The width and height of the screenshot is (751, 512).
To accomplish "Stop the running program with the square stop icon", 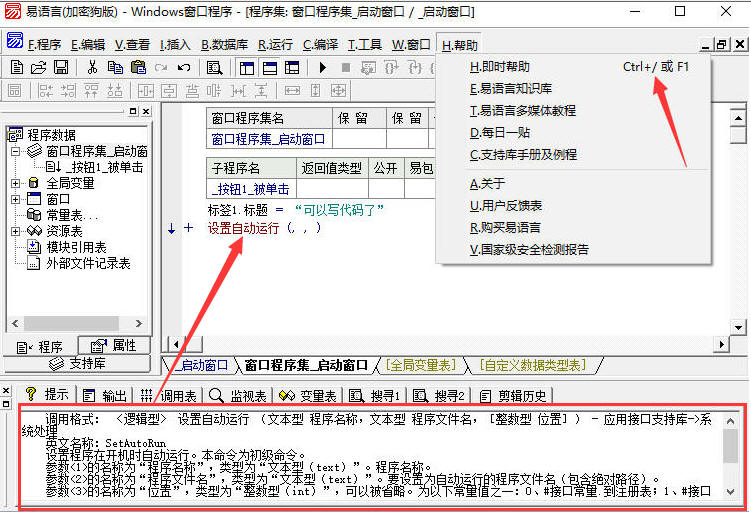I will (x=345, y=68).
